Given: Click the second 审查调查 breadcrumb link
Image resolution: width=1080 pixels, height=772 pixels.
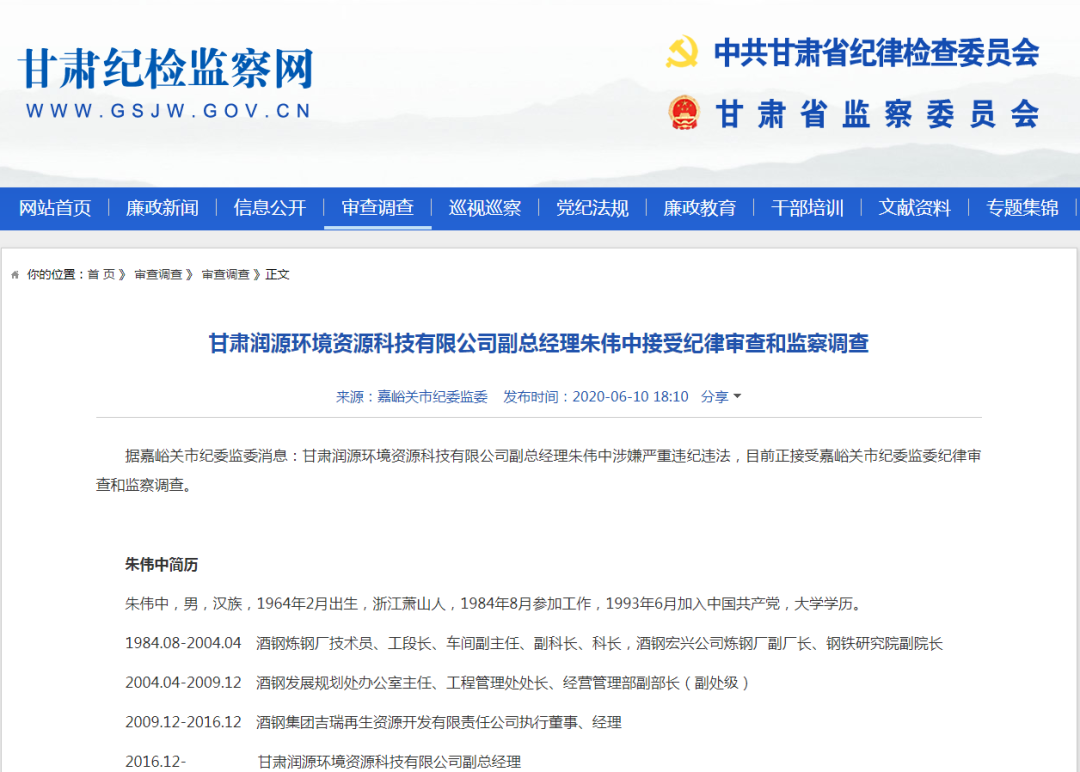Looking at the screenshot, I should coord(226,275).
